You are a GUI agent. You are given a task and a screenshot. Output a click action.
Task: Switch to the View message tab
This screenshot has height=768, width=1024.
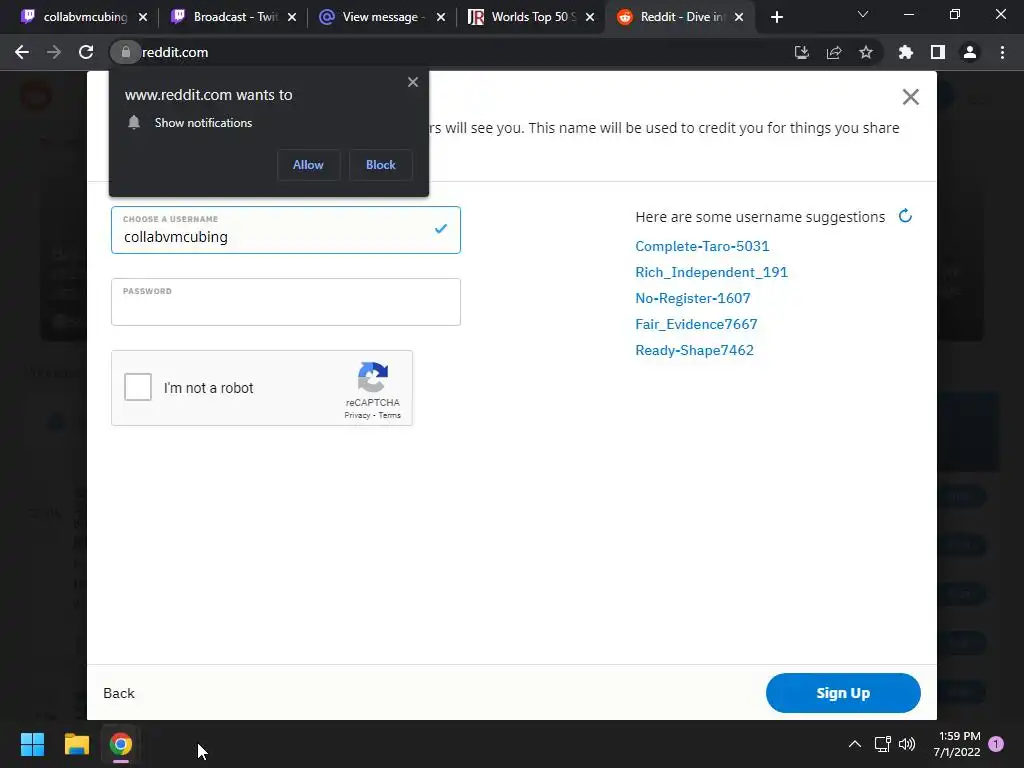coord(374,17)
